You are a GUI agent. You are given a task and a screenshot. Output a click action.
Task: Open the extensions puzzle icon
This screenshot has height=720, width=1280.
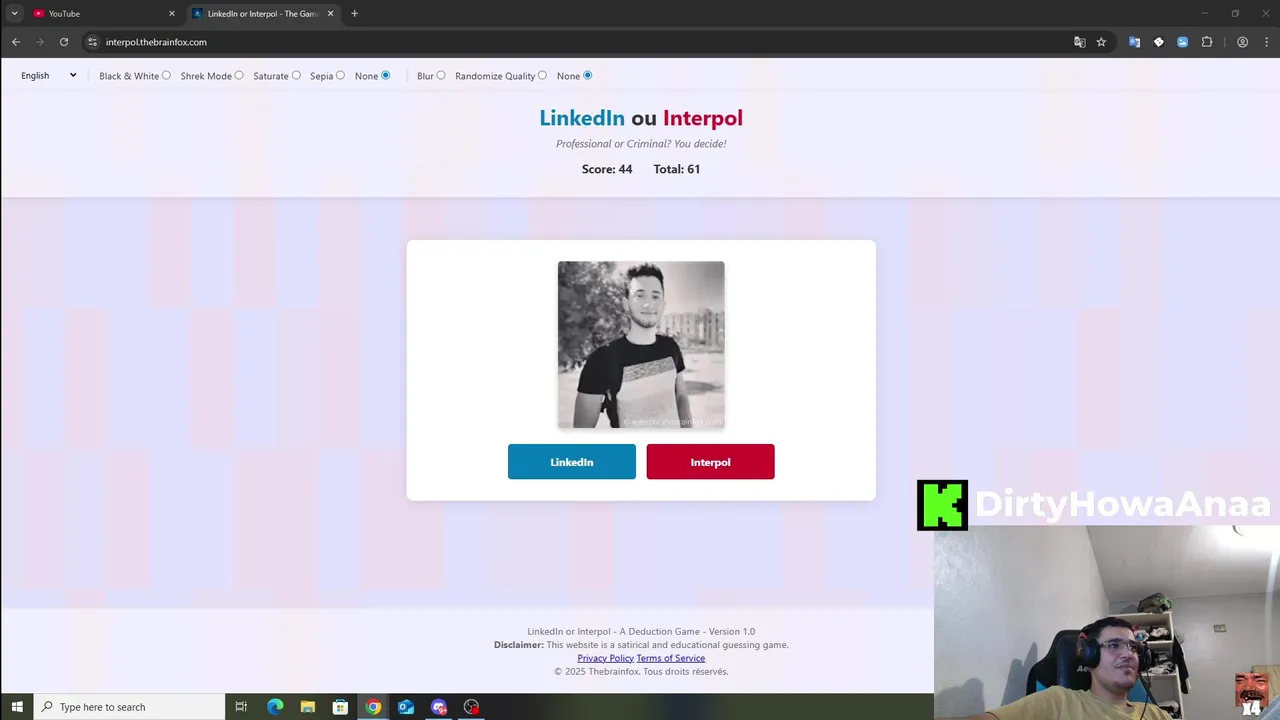click(x=1207, y=42)
